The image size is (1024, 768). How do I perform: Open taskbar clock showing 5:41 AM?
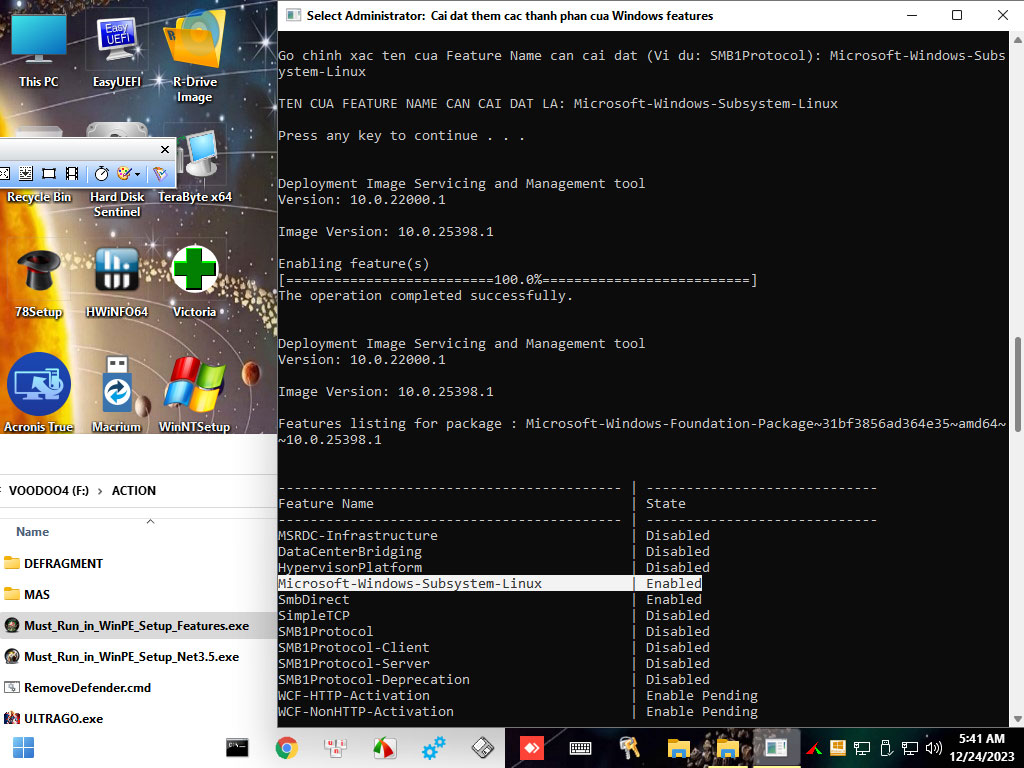point(982,748)
